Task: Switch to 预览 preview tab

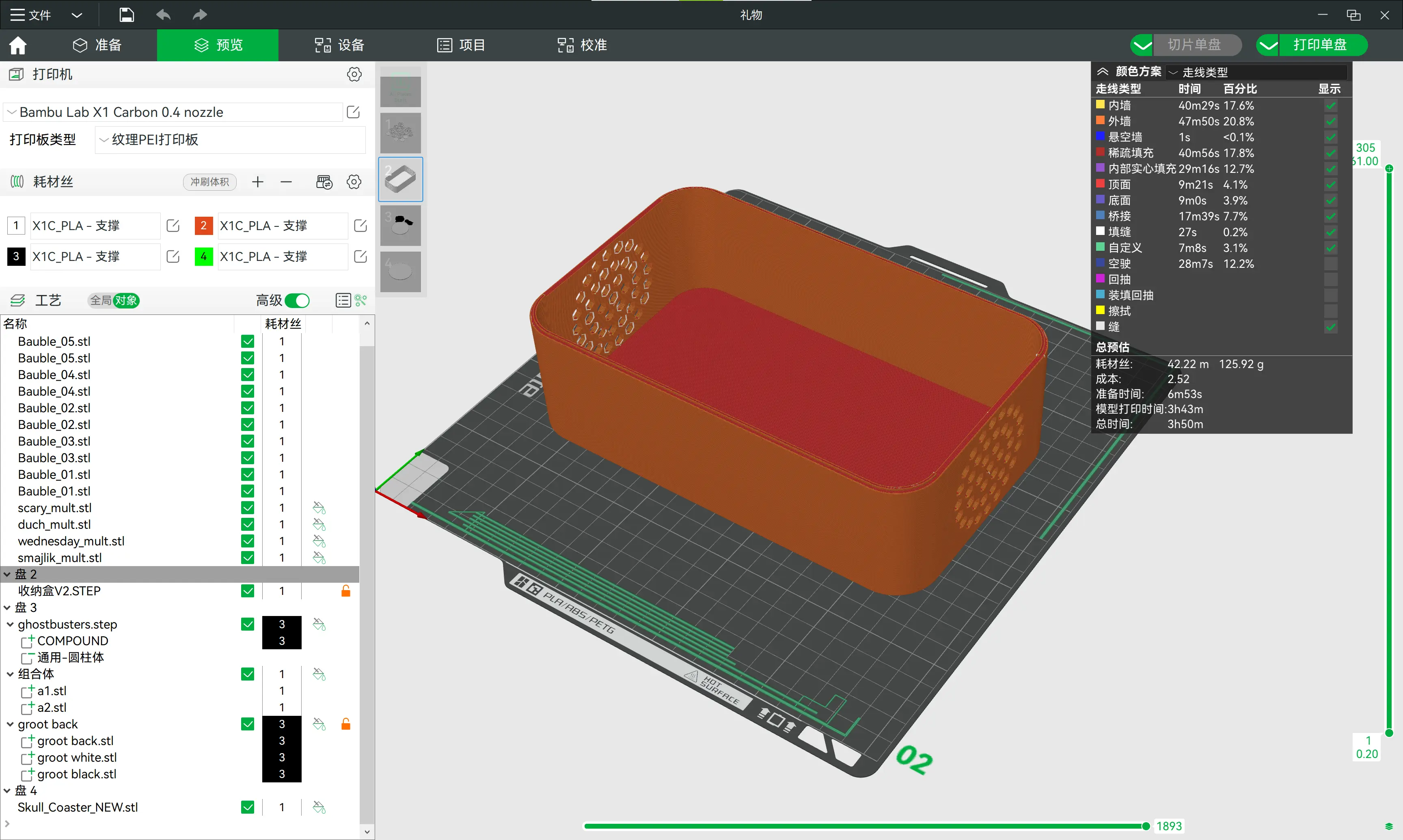Action: click(x=218, y=45)
